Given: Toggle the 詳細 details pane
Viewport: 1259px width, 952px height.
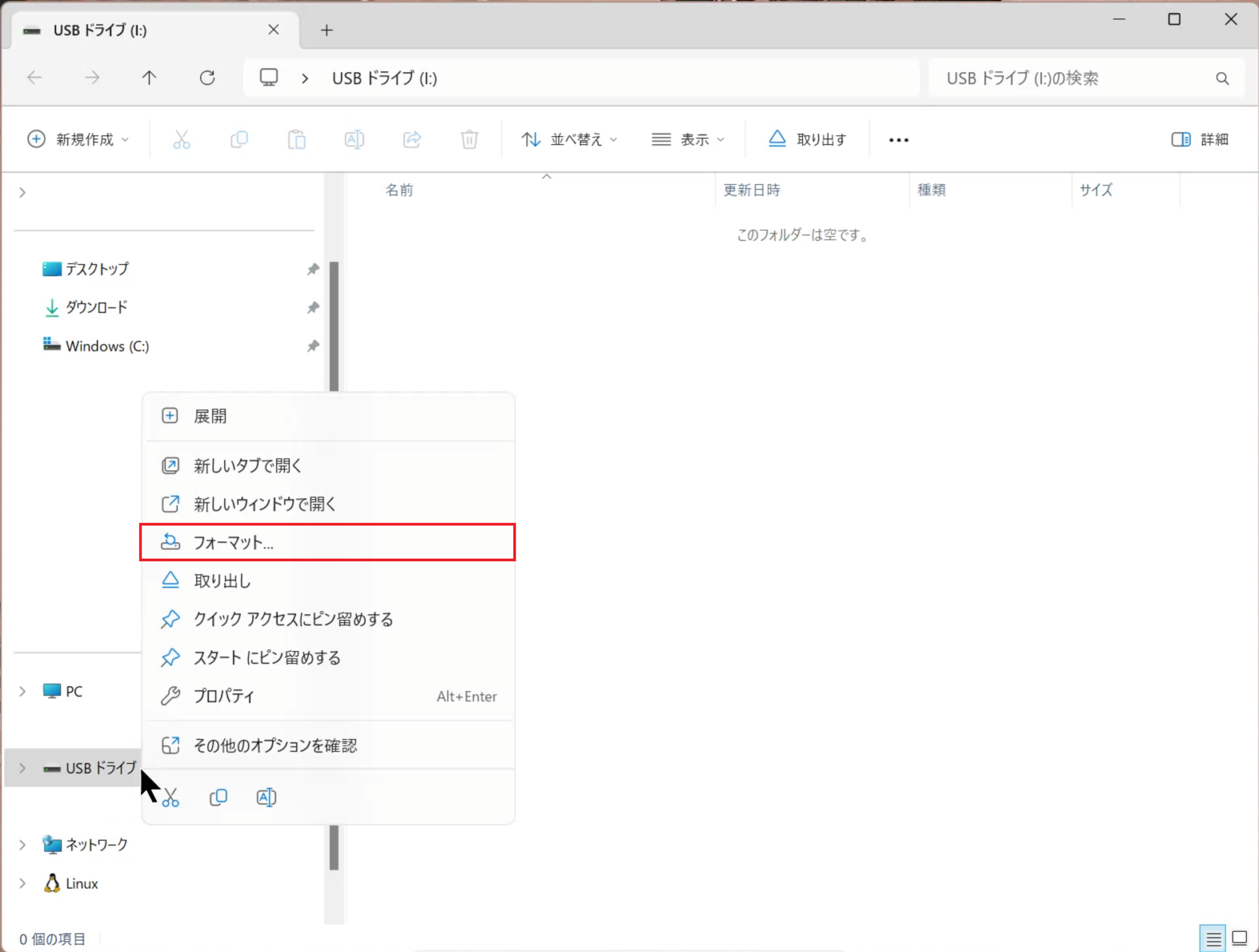Looking at the screenshot, I should tap(1199, 140).
